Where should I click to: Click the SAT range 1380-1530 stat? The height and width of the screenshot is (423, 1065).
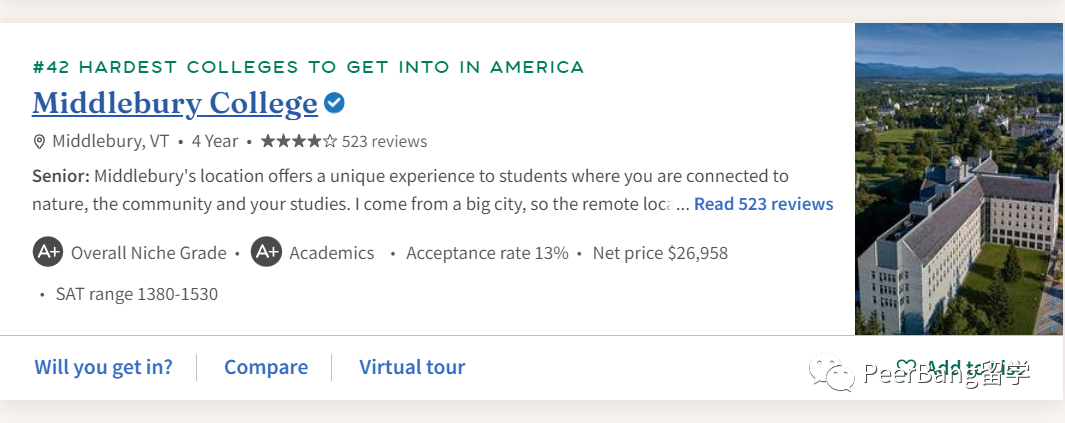137,294
